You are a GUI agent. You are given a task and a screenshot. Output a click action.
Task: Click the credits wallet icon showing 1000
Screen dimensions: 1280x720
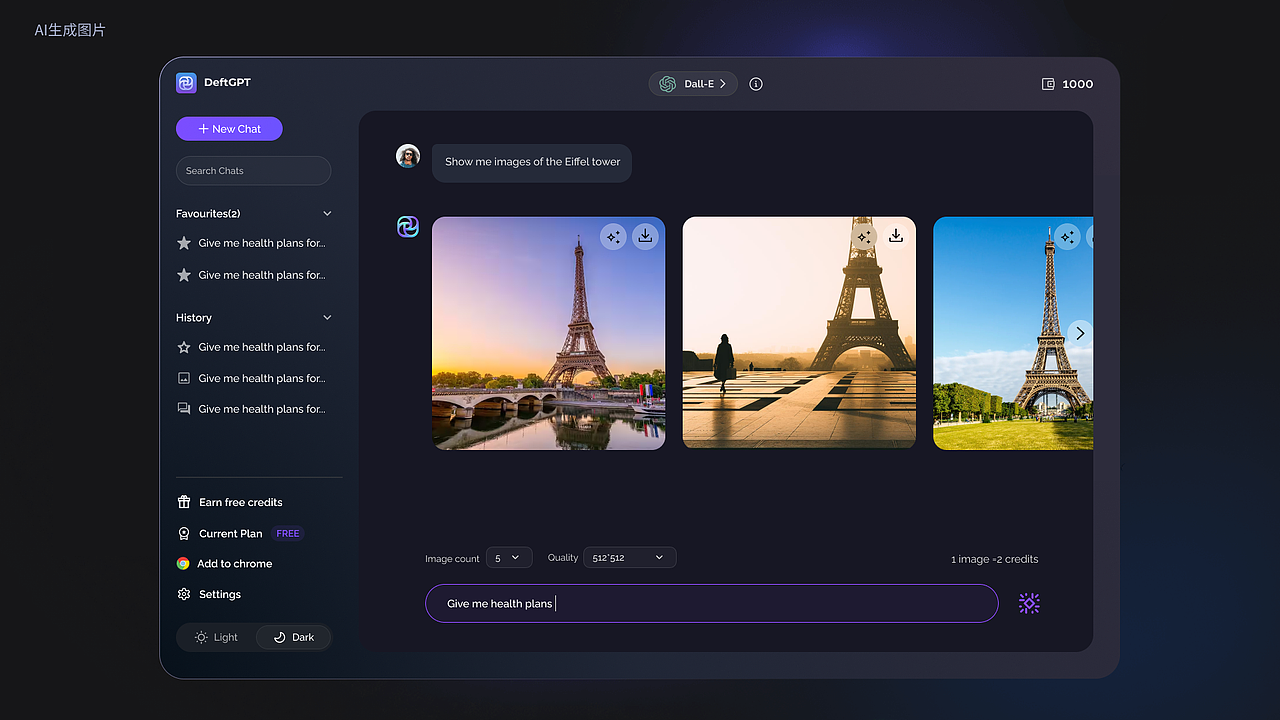[1048, 84]
